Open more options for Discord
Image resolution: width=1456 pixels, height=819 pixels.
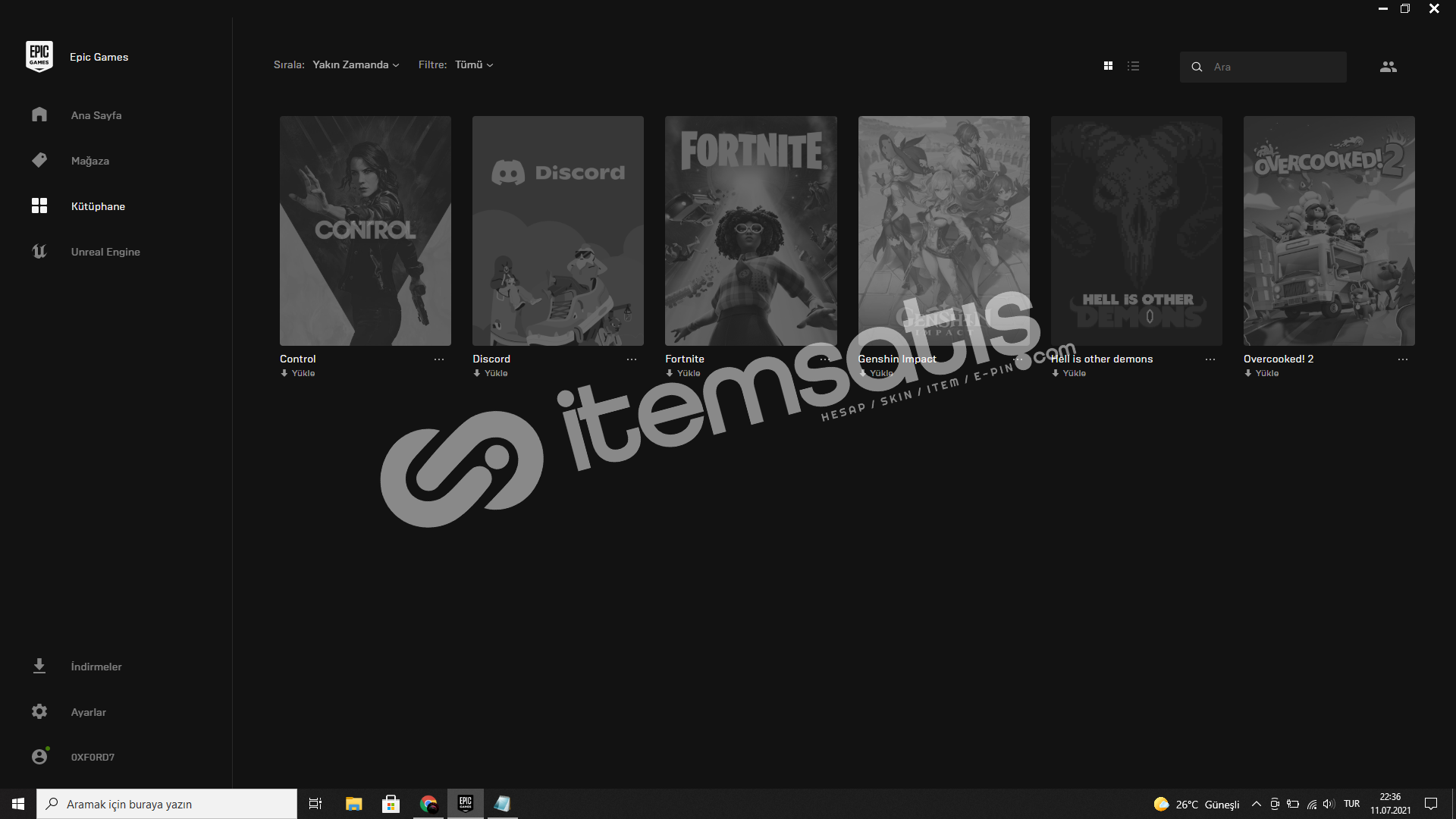[x=632, y=359]
